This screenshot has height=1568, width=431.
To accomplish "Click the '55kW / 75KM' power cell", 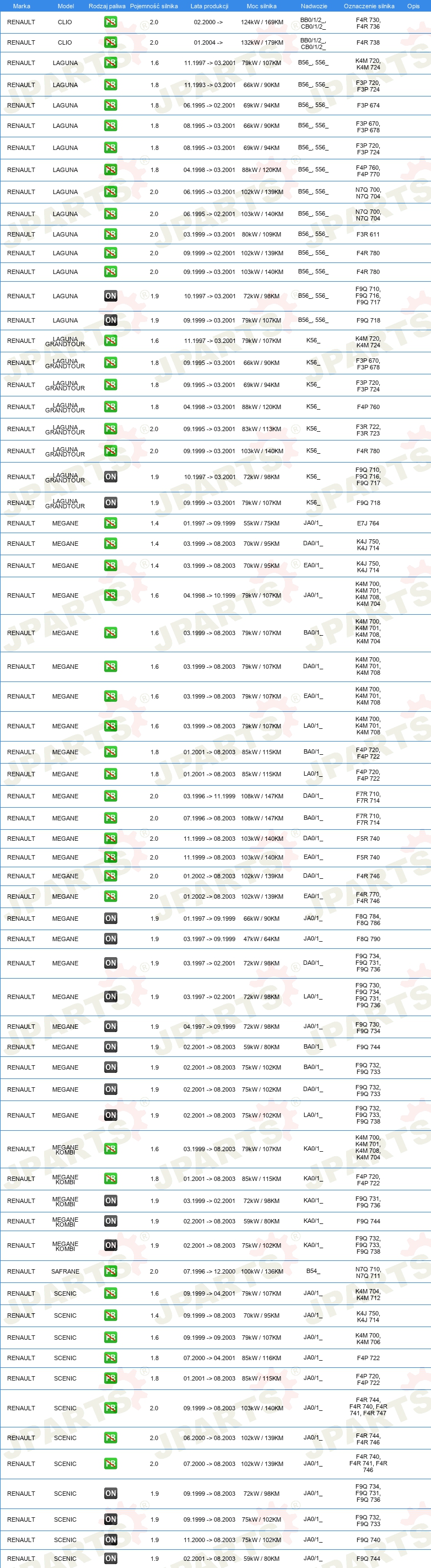I will (262, 523).
